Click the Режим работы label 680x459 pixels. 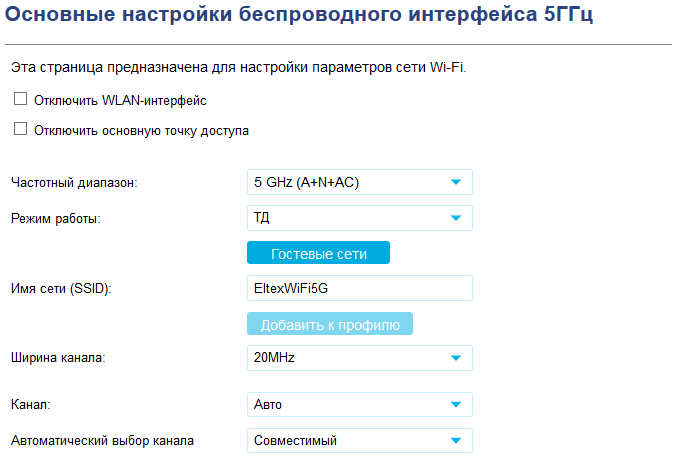(56, 218)
